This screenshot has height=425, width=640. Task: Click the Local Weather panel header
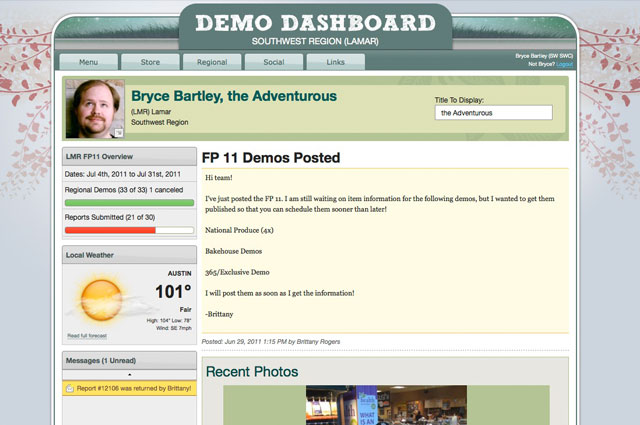129,255
